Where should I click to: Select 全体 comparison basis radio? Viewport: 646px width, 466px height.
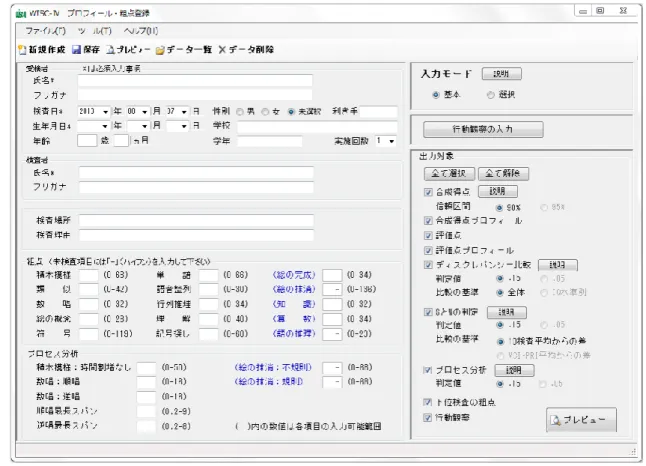pos(499,293)
